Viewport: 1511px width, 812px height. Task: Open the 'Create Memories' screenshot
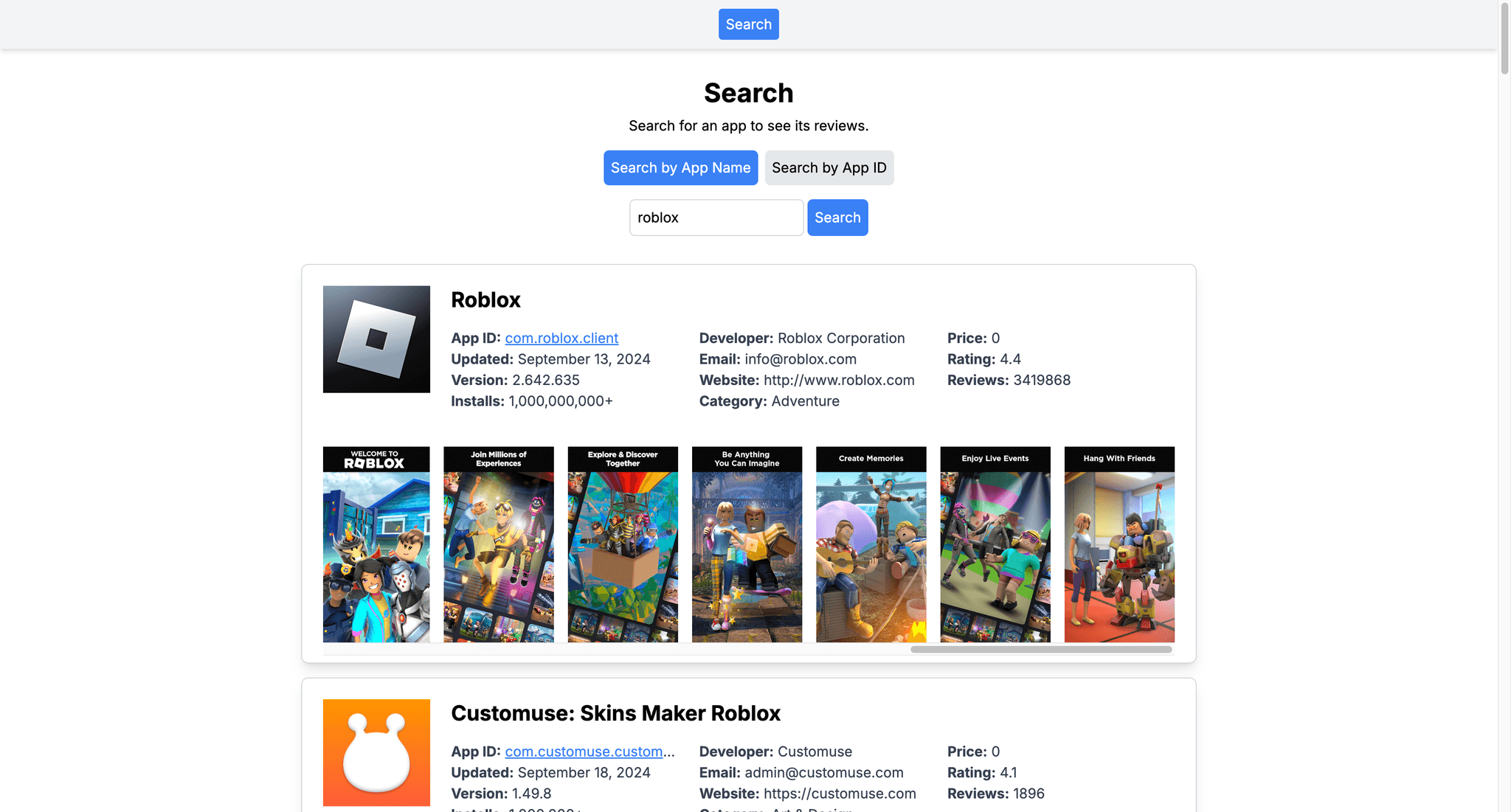coord(871,544)
